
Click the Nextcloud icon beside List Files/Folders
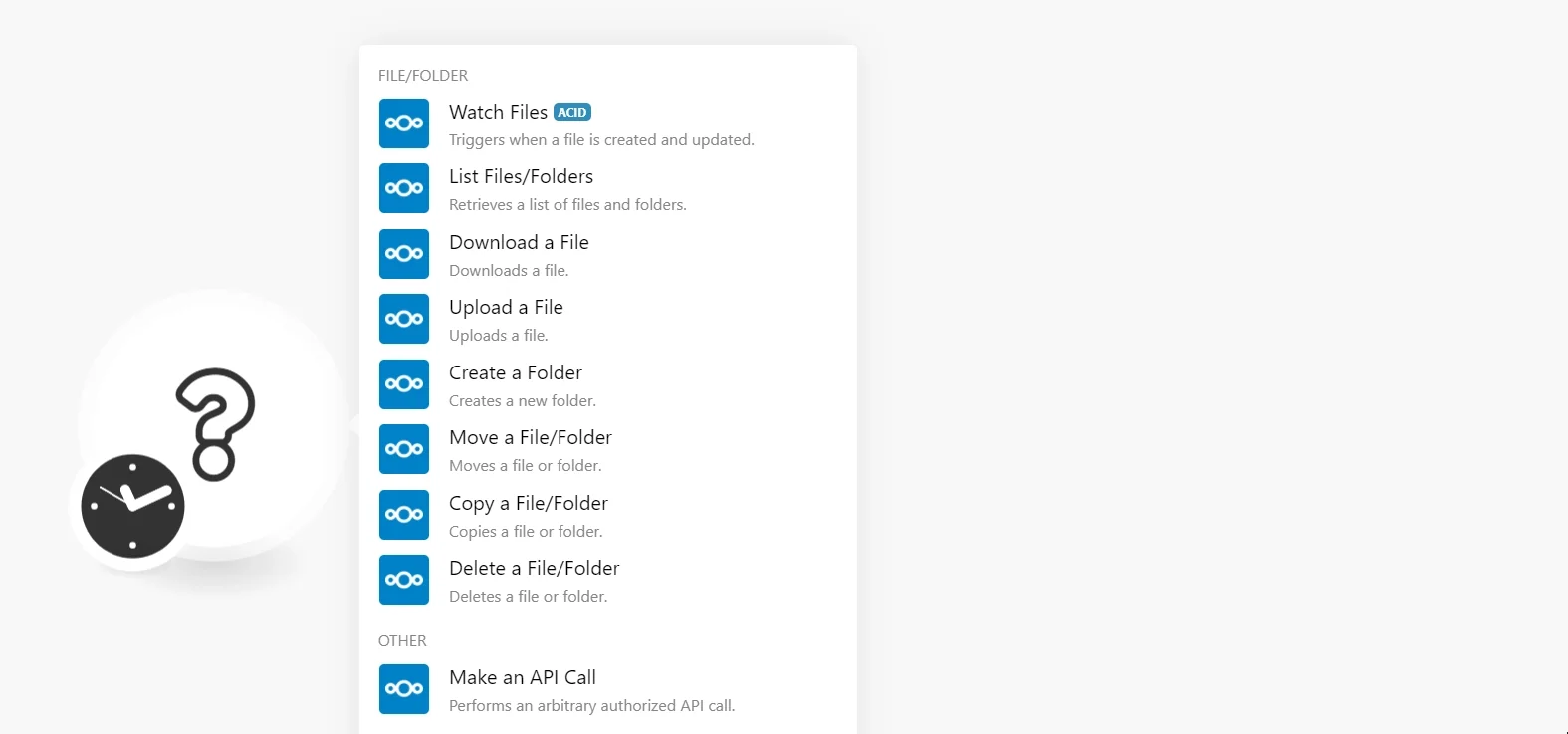pyautogui.click(x=404, y=188)
